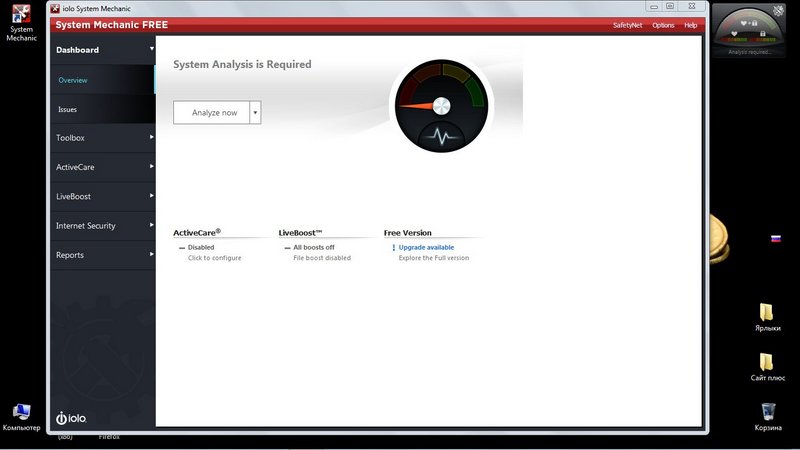This screenshot has width=800, height=450.
Task: Open the Options menu
Action: click(x=663, y=25)
